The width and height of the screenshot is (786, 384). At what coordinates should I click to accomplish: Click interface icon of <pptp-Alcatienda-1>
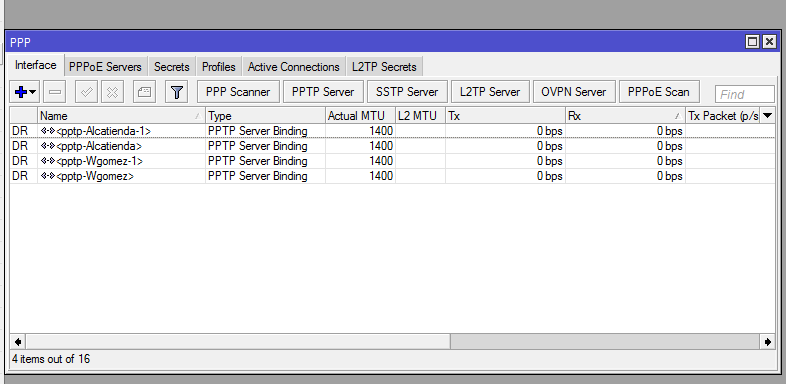(48, 131)
